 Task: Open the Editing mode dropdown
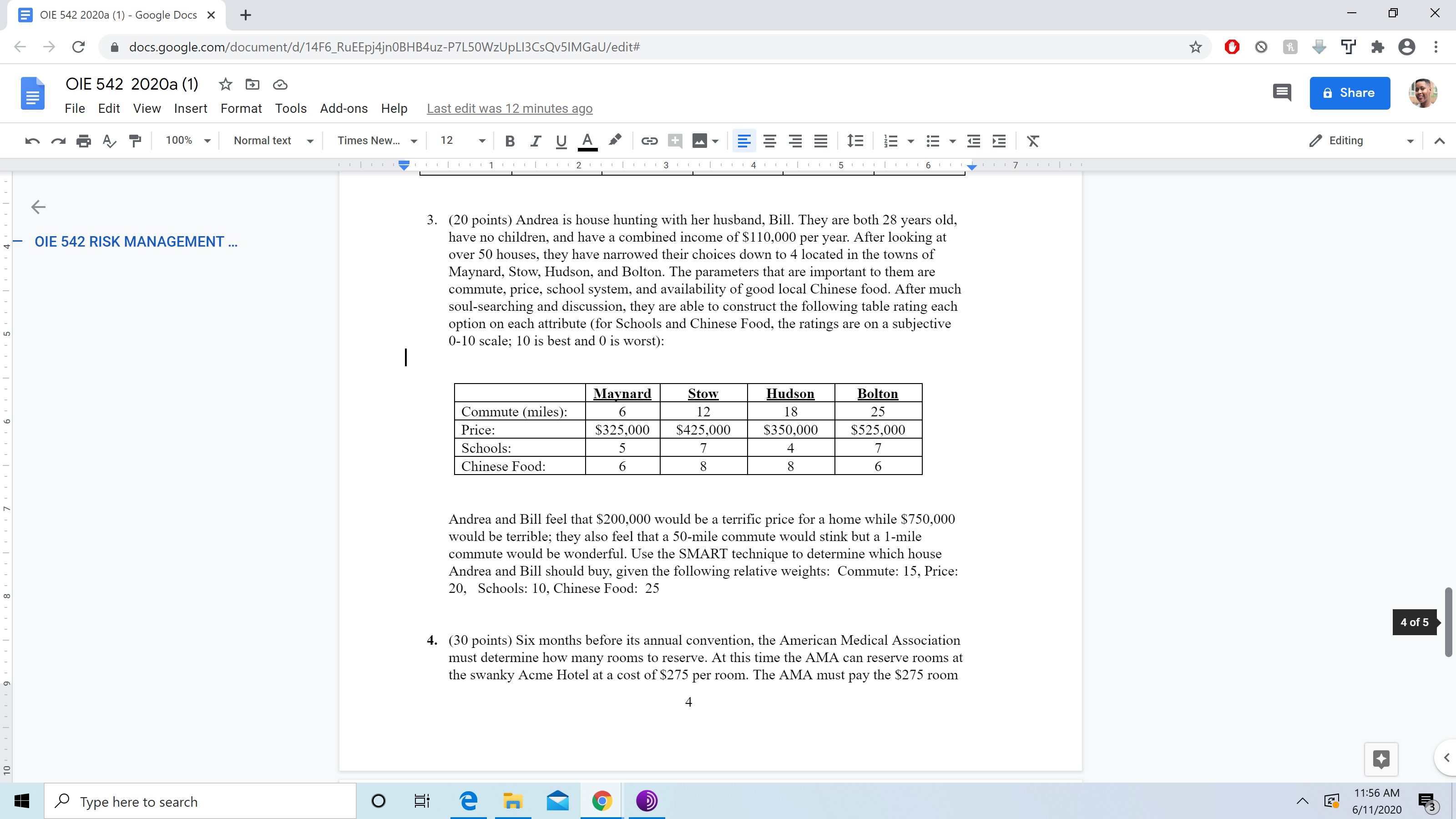[x=1362, y=140]
